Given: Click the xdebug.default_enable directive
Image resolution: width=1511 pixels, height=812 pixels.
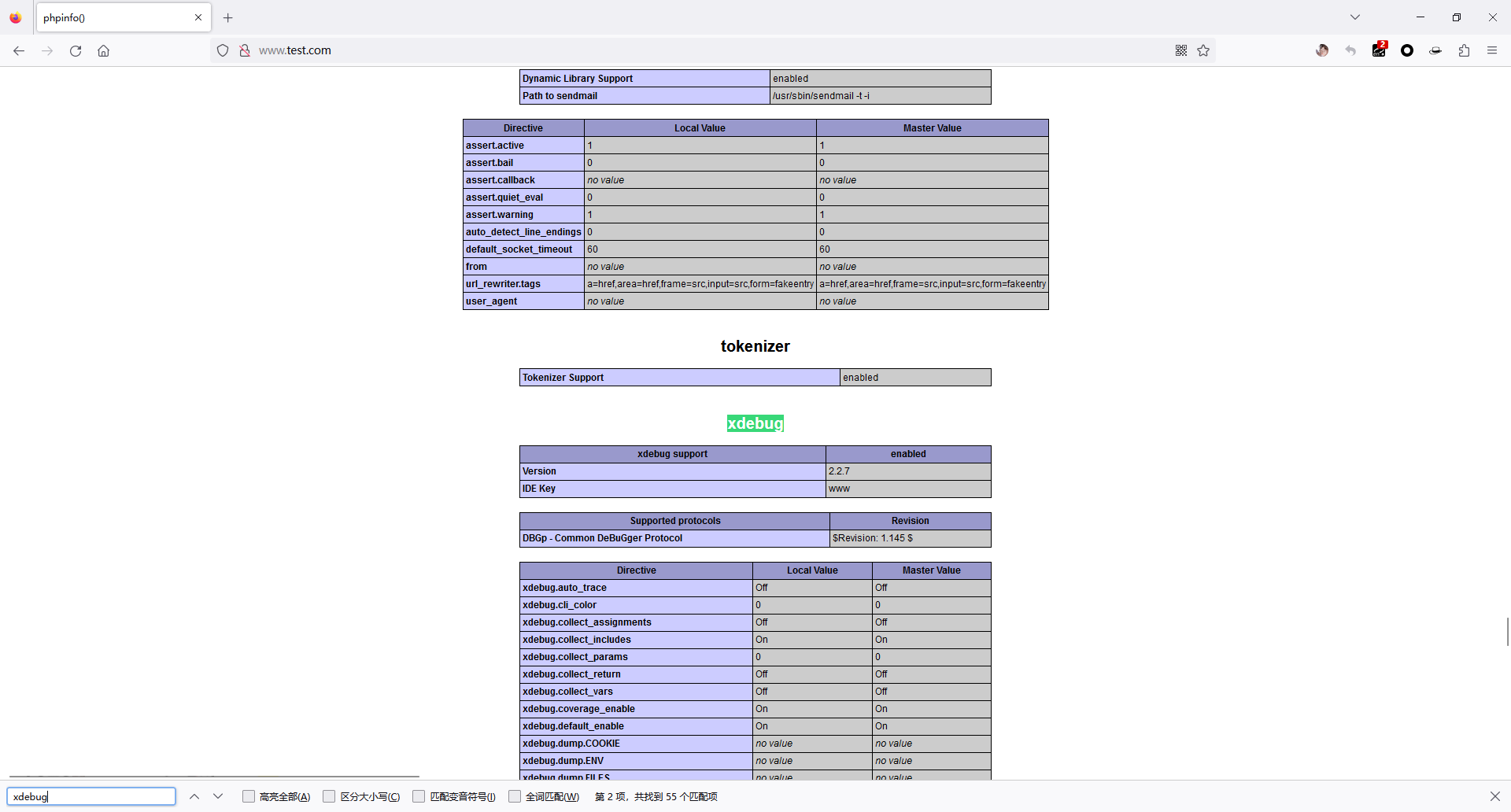Looking at the screenshot, I should (x=573, y=726).
